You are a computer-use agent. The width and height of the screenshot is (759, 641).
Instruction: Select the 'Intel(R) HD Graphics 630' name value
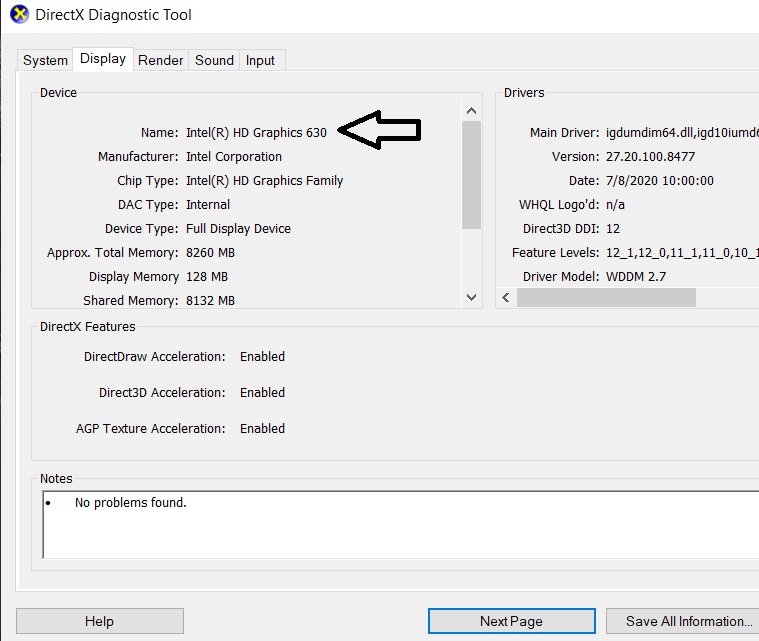[x=256, y=133]
